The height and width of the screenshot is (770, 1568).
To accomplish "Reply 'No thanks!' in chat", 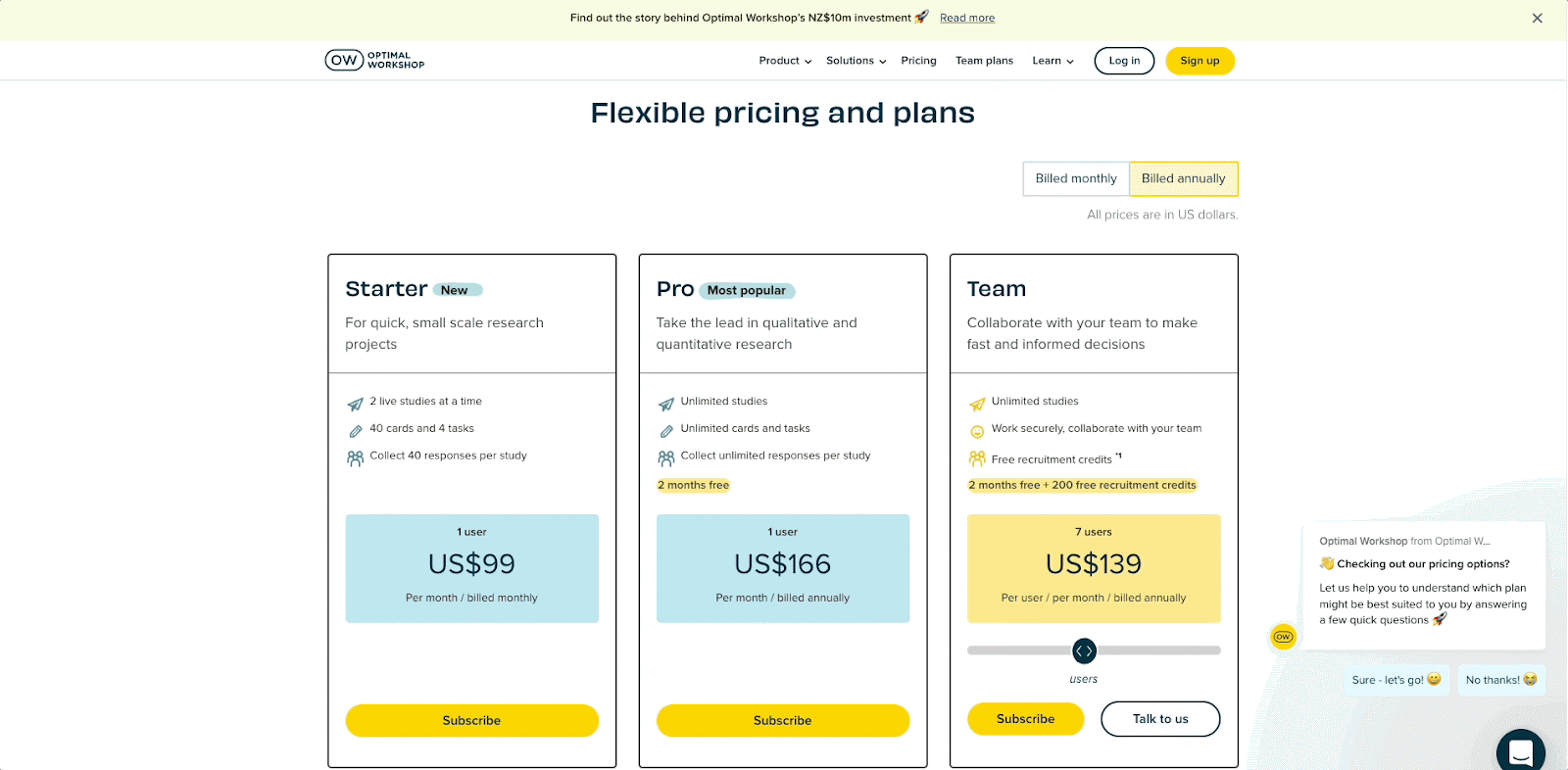I will [1500, 679].
